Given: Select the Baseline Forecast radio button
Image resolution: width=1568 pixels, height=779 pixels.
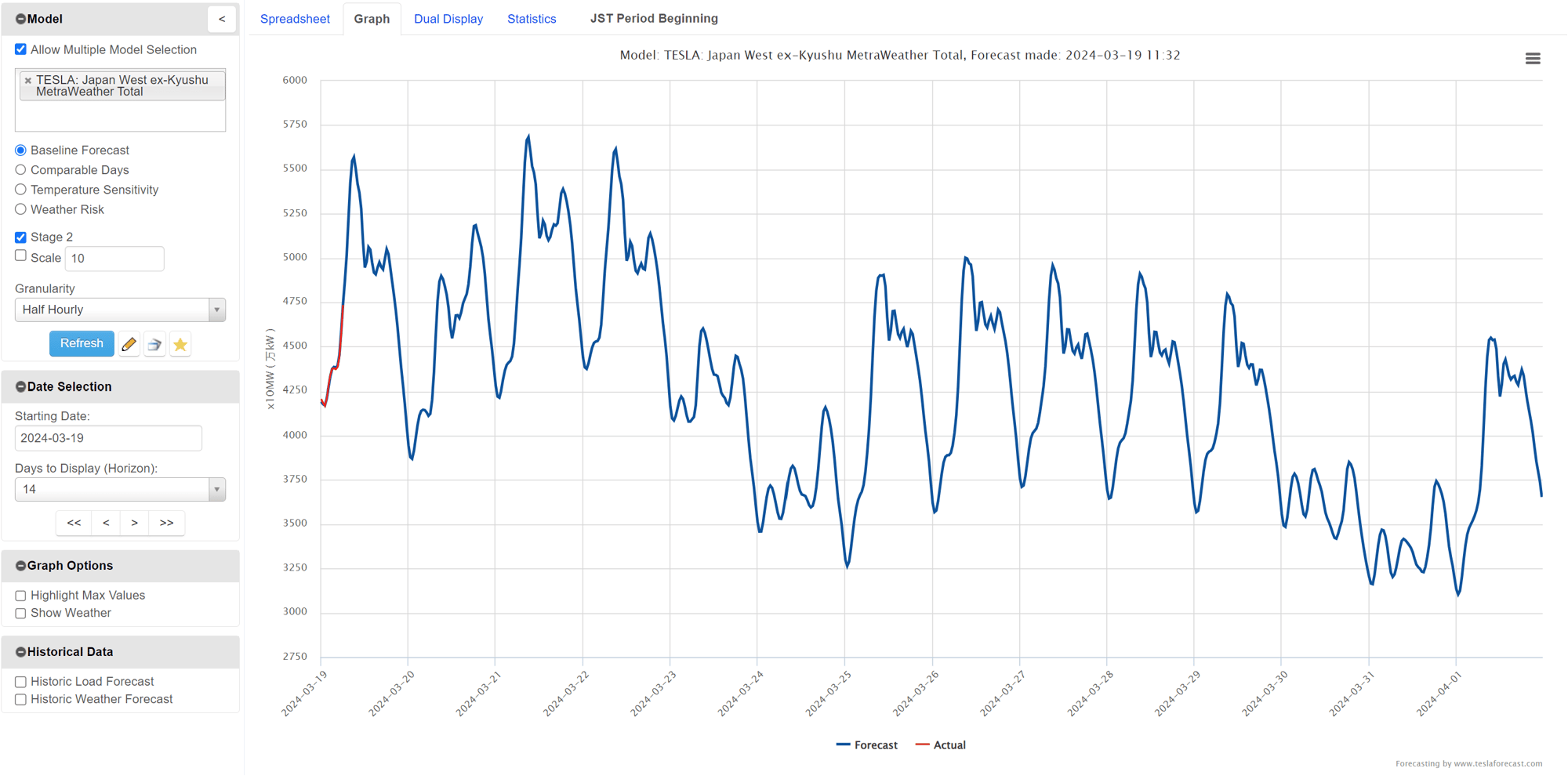Looking at the screenshot, I should [x=20, y=150].
